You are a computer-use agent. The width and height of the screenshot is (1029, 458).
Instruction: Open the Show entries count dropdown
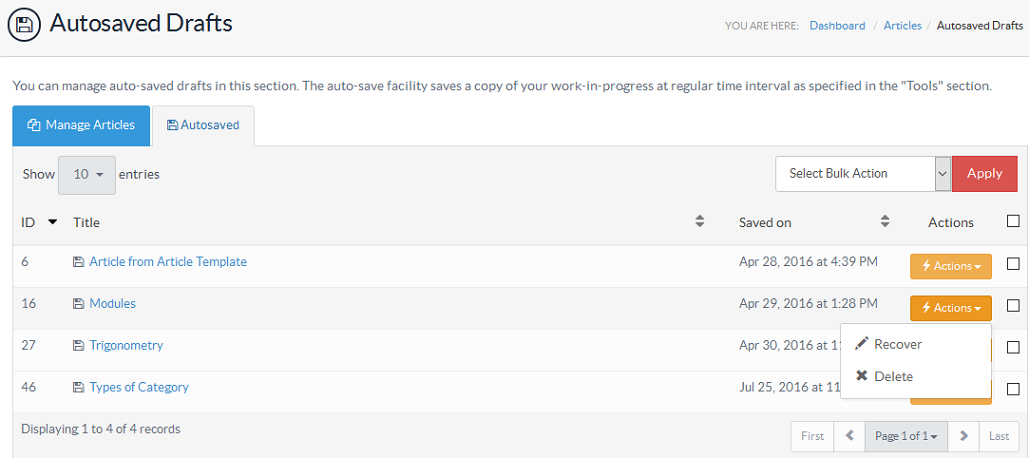87,174
